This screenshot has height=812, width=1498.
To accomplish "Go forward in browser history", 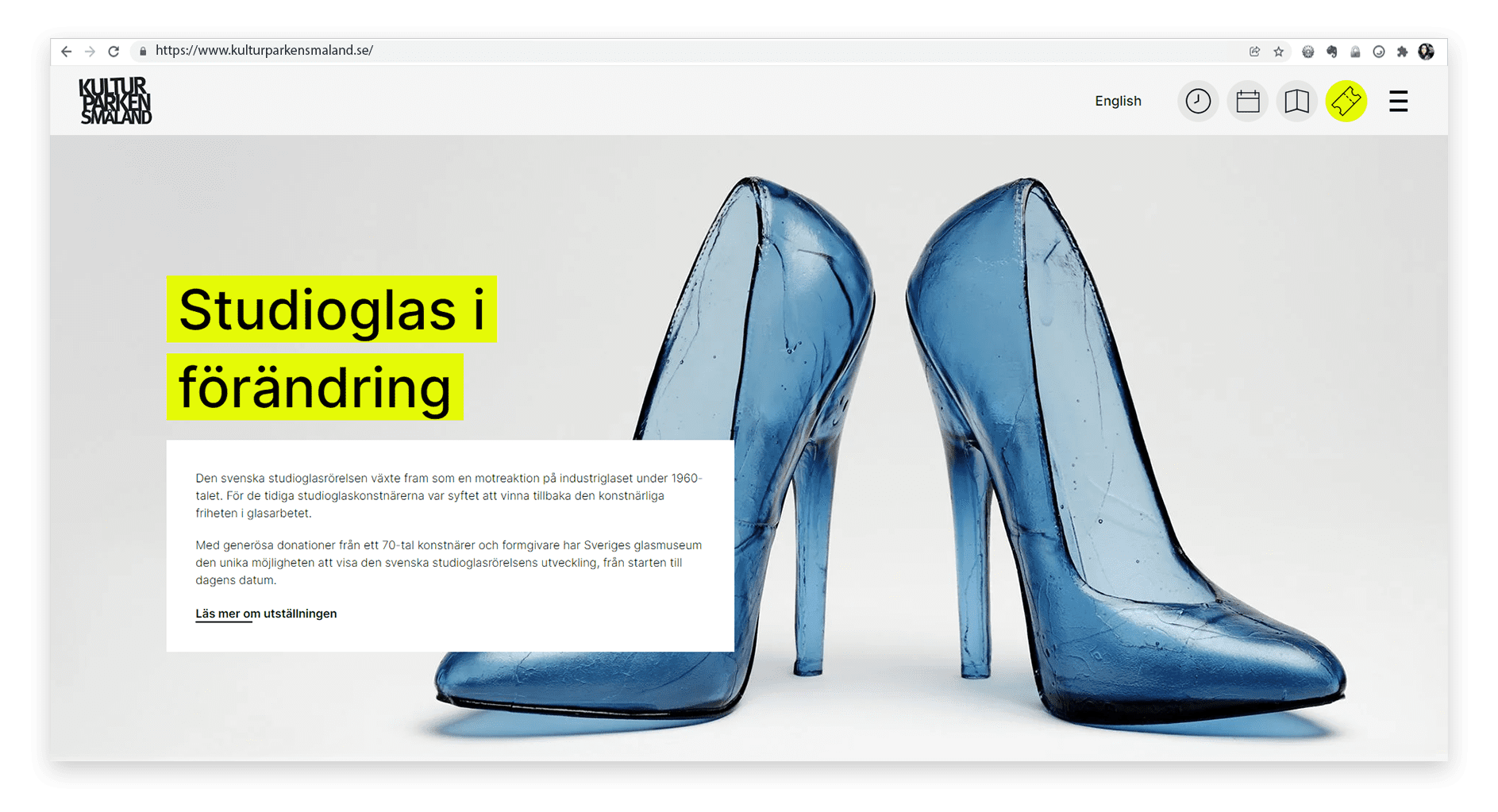I will [x=90, y=51].
